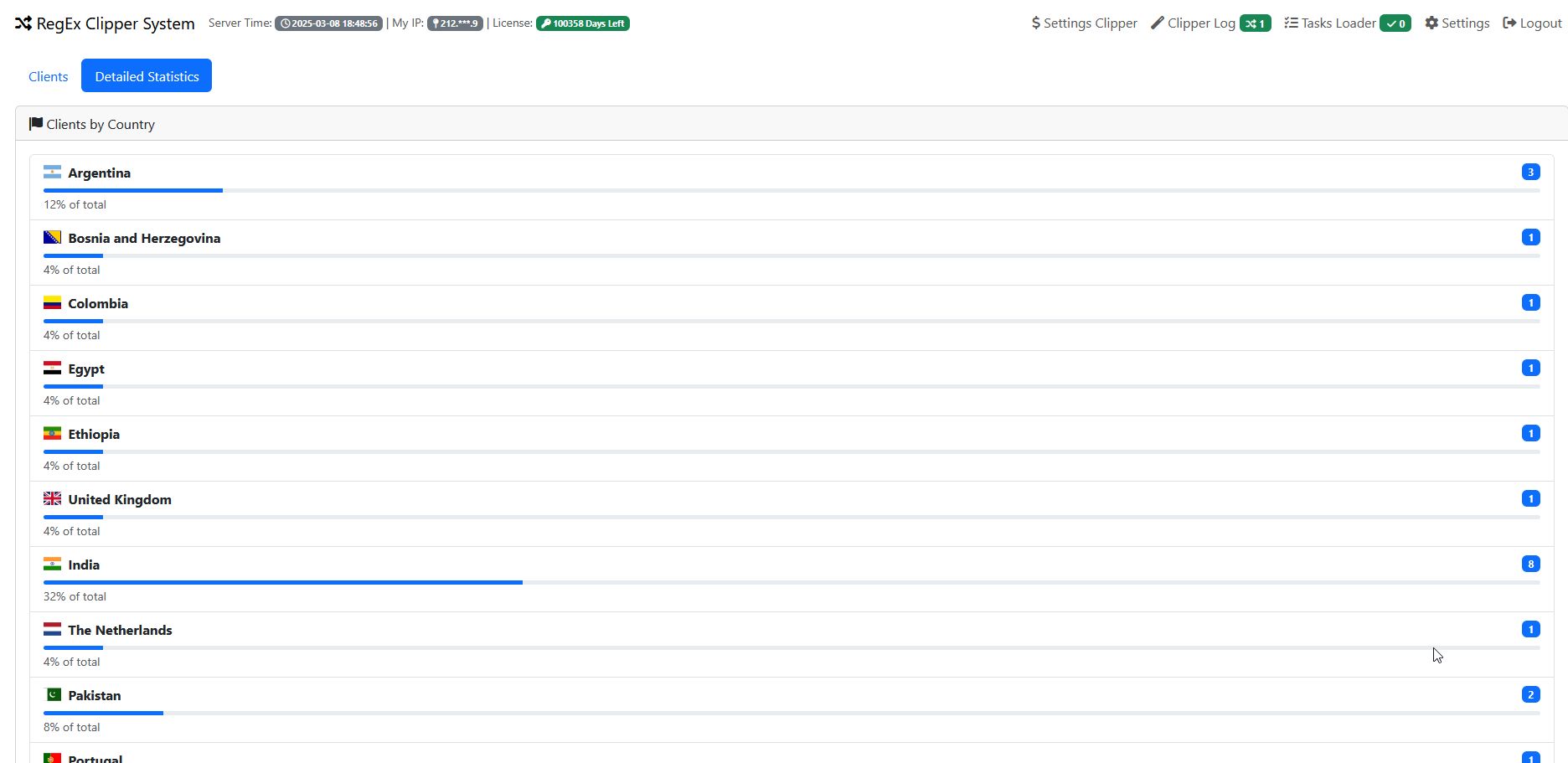This screenshot has height=763, width=1568.
Task: Click the Ethiopia country name
Action: pyautogui.click(x=94, y=435)
